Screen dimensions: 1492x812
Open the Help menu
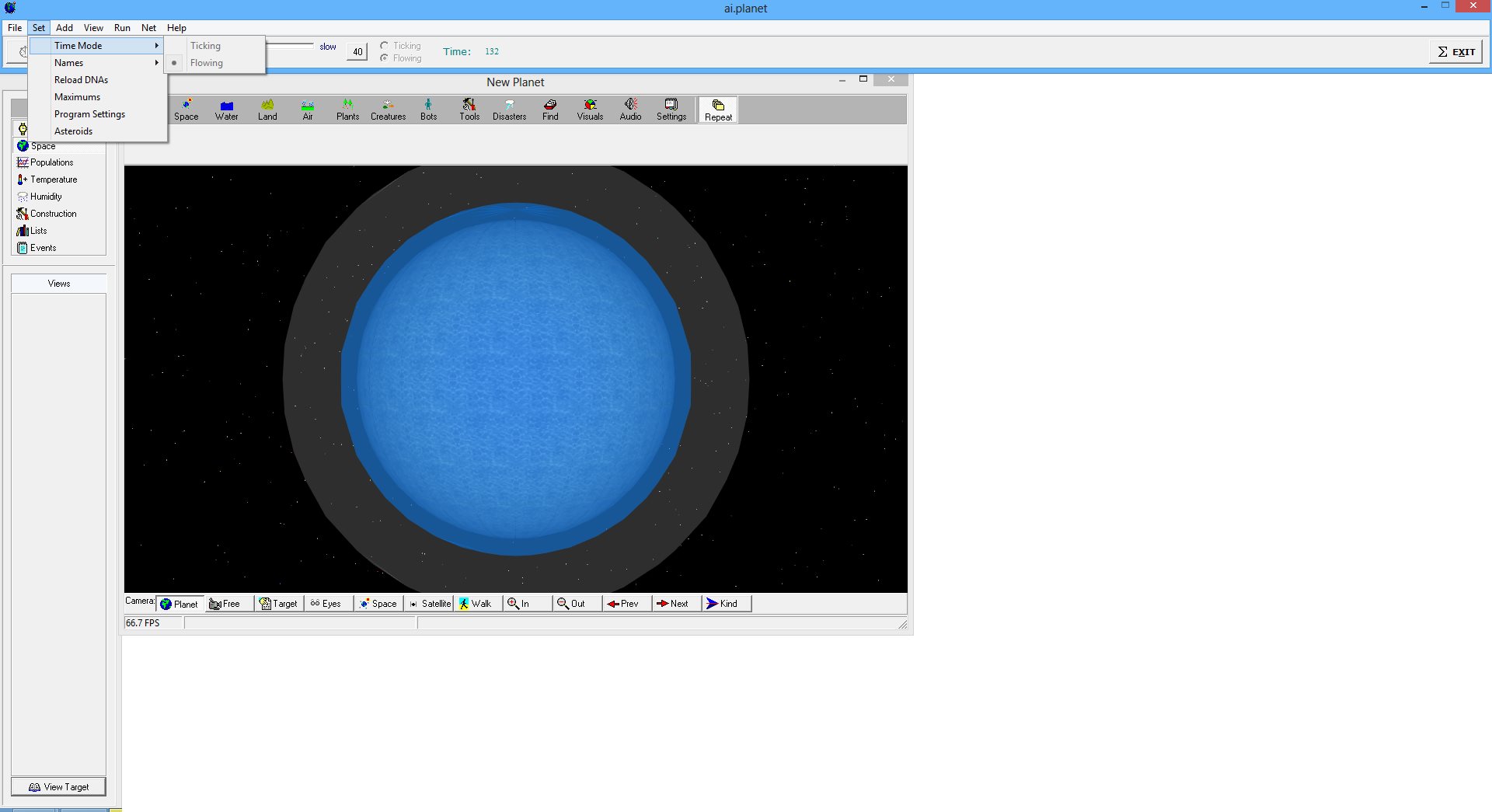(176, 28)
